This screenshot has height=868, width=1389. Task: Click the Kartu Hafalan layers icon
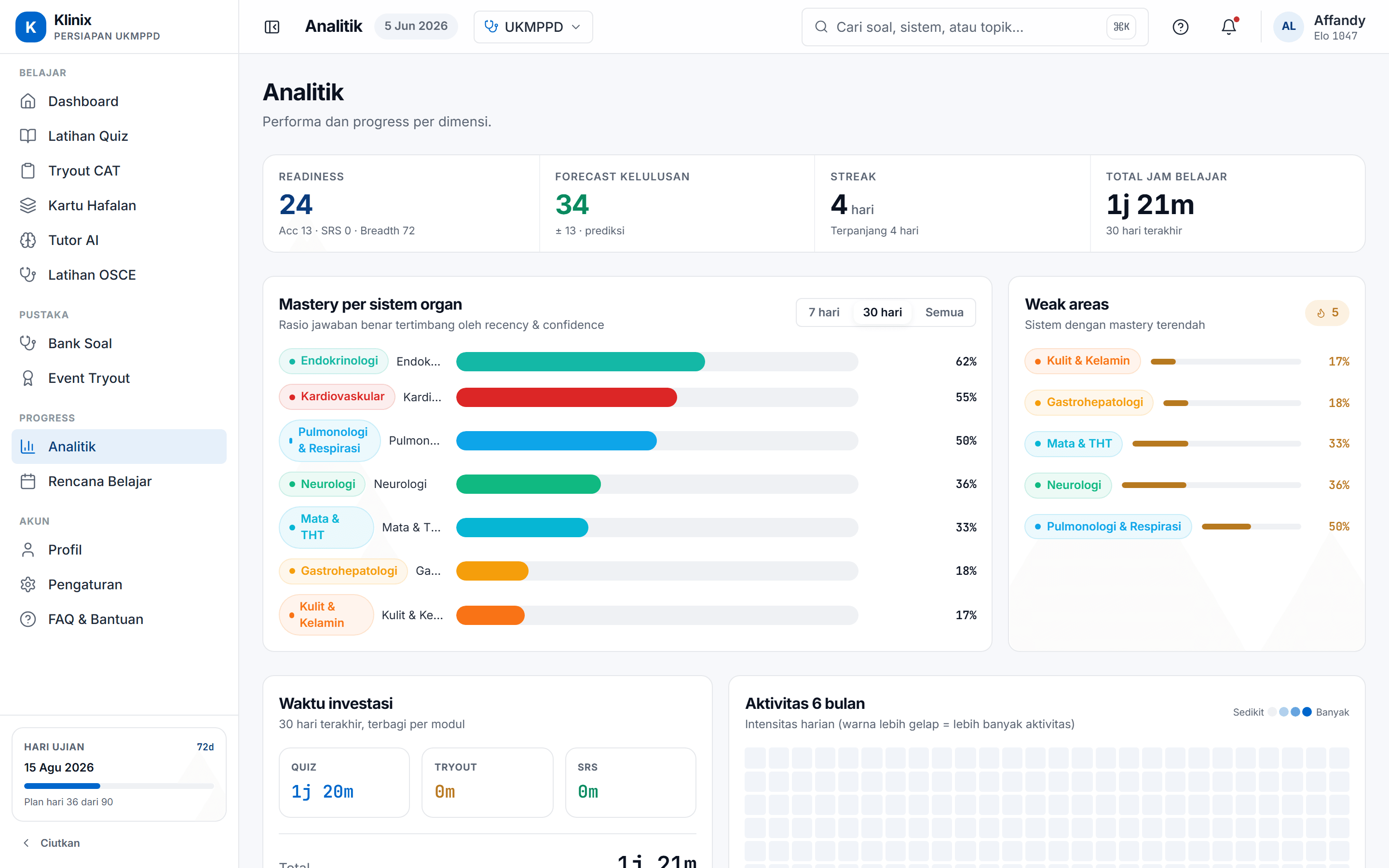coord(28,205)
